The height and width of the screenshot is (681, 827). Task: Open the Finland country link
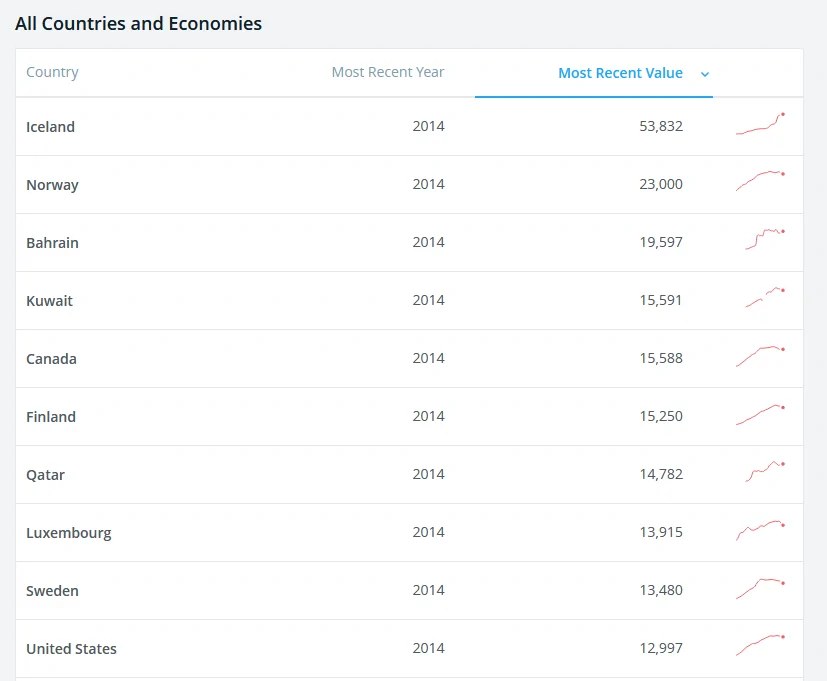[51, 417]
